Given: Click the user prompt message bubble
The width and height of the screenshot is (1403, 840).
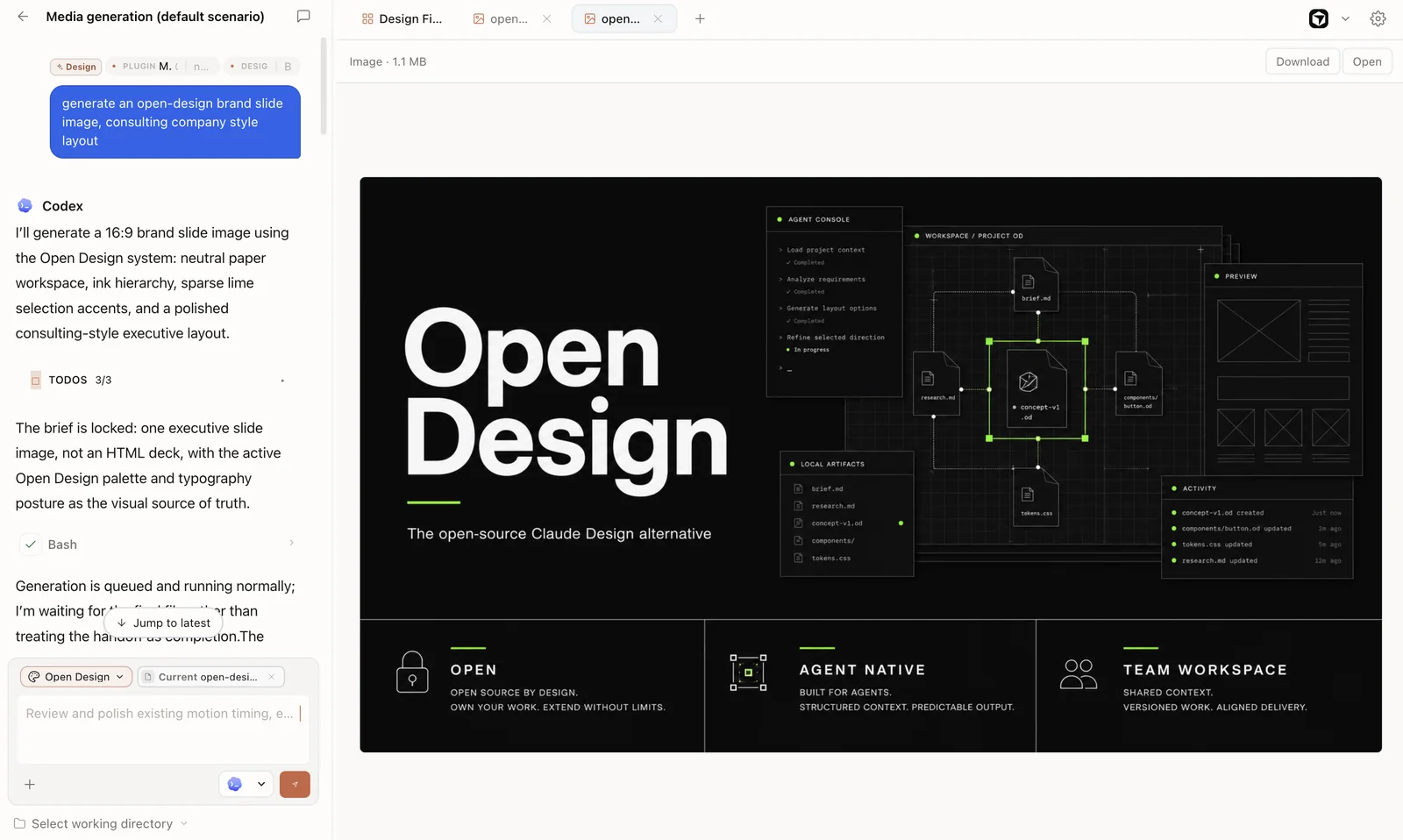Looking at the screenshot, I should (175, 122).
